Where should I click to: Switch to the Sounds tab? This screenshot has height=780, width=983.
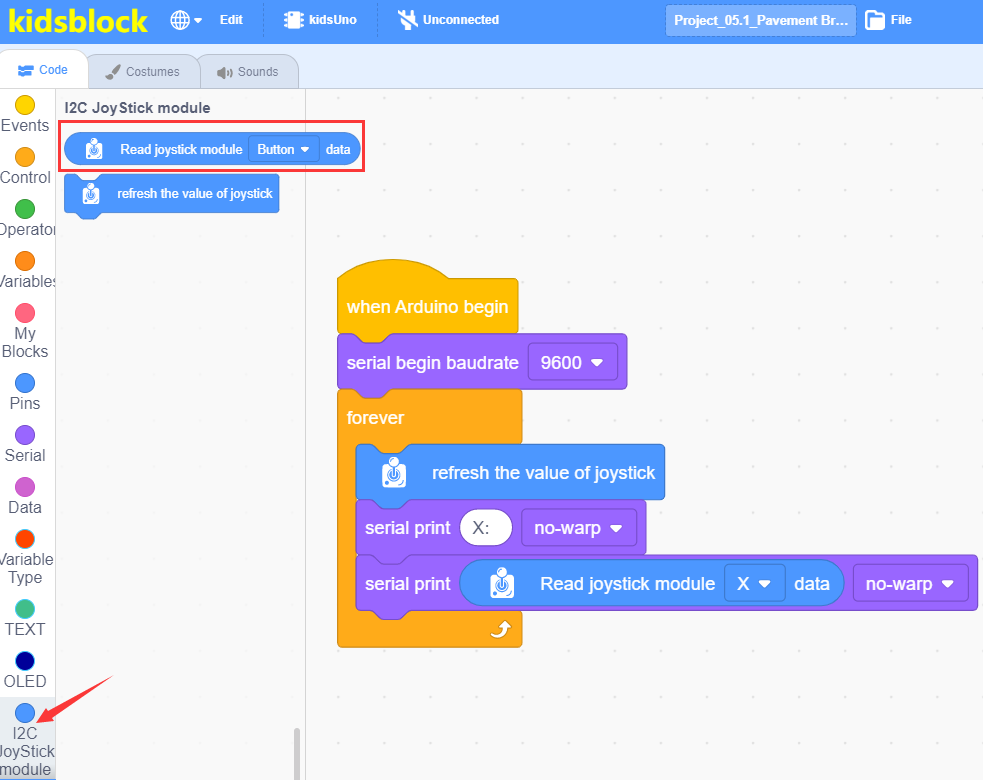click(249, 71)
